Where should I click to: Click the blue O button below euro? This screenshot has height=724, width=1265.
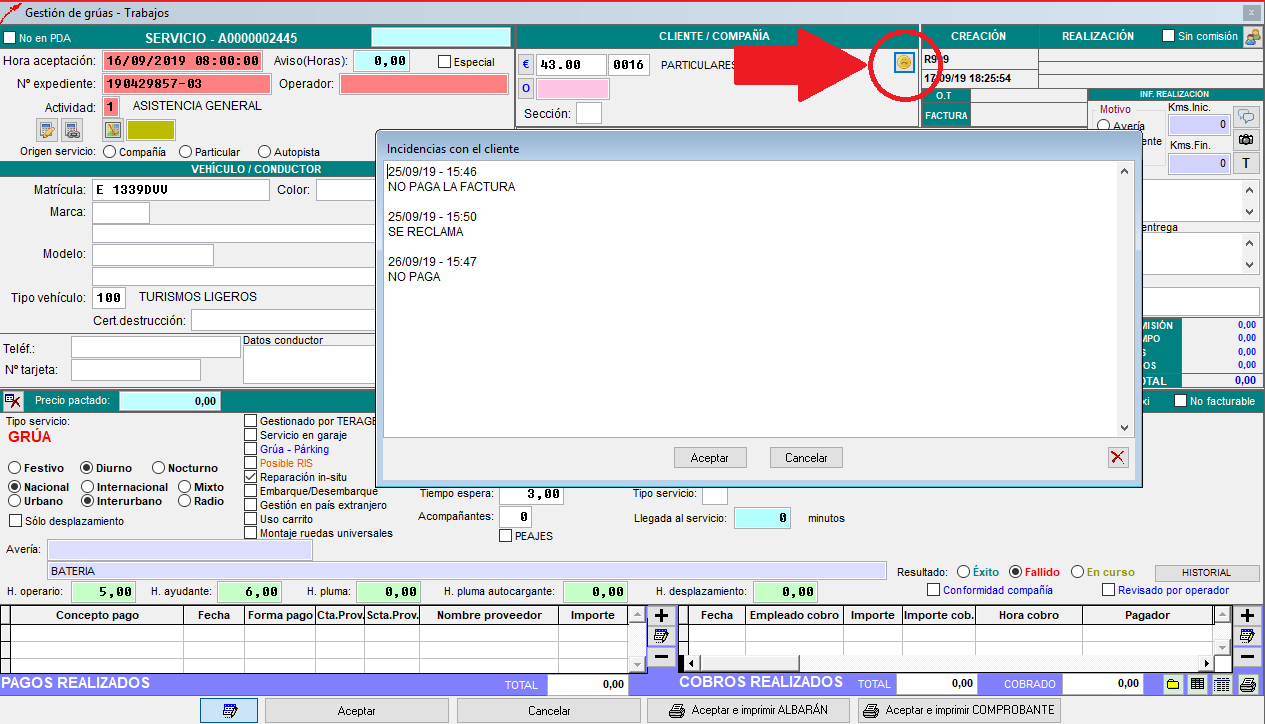coord(526,88)
